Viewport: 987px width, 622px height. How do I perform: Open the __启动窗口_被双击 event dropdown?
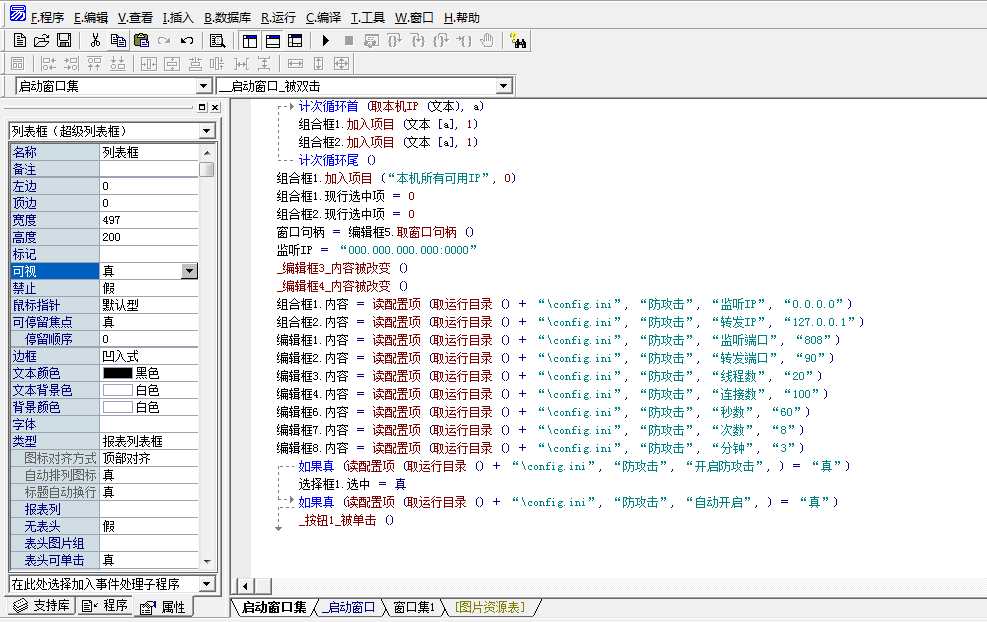(503, 85)
